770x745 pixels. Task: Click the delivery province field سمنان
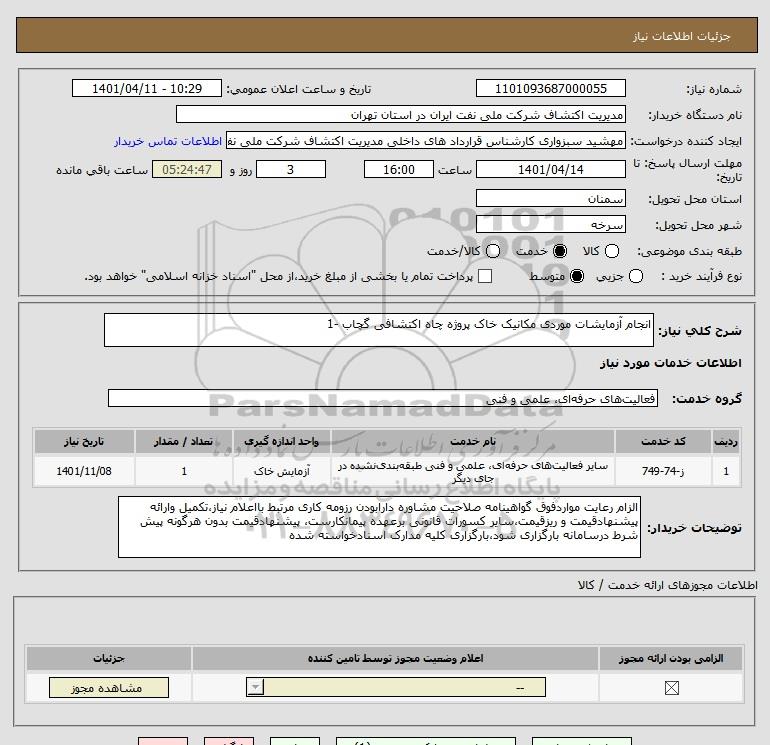(x=550, y=198)
